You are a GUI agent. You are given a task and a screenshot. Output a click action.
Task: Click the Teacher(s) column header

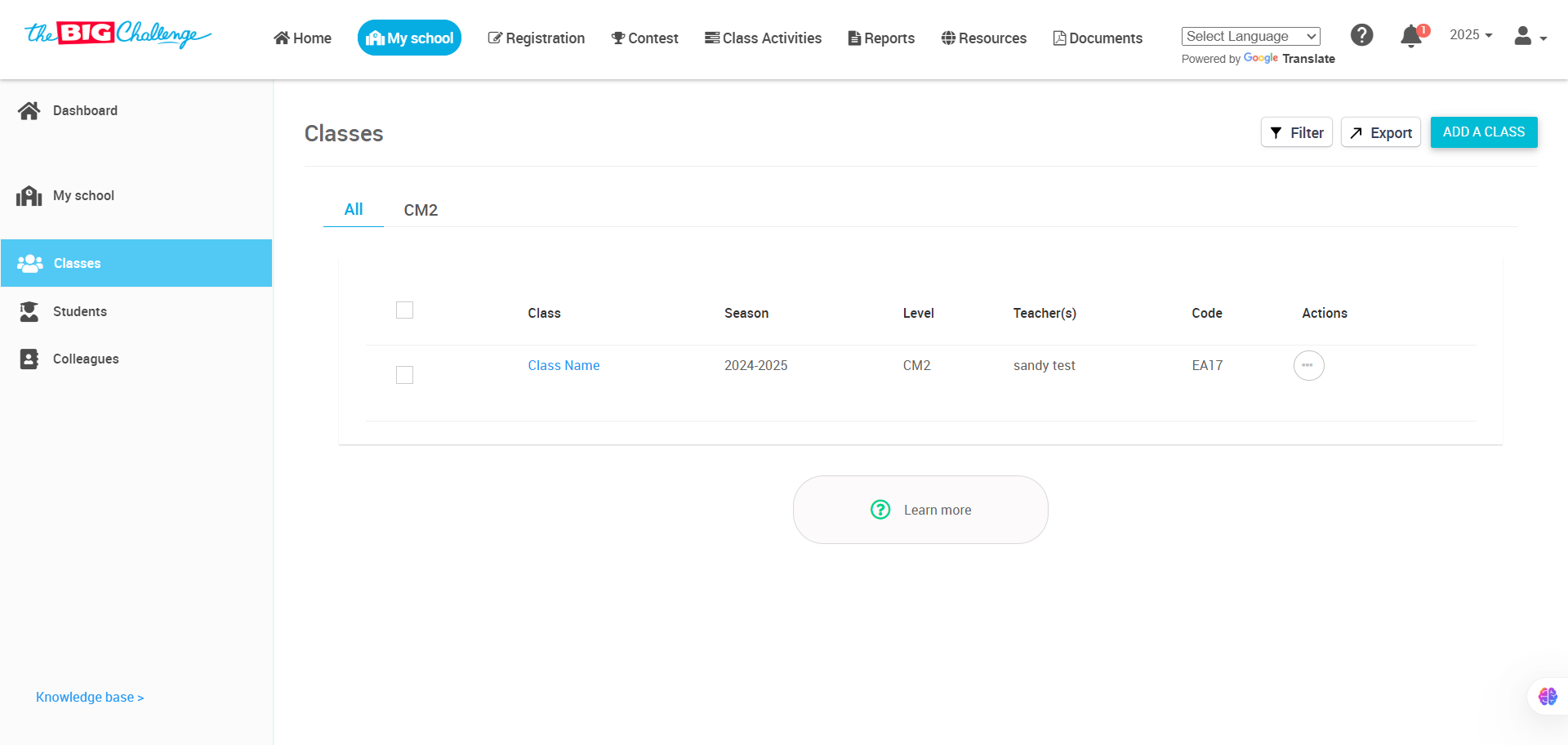coord(1045,313)
